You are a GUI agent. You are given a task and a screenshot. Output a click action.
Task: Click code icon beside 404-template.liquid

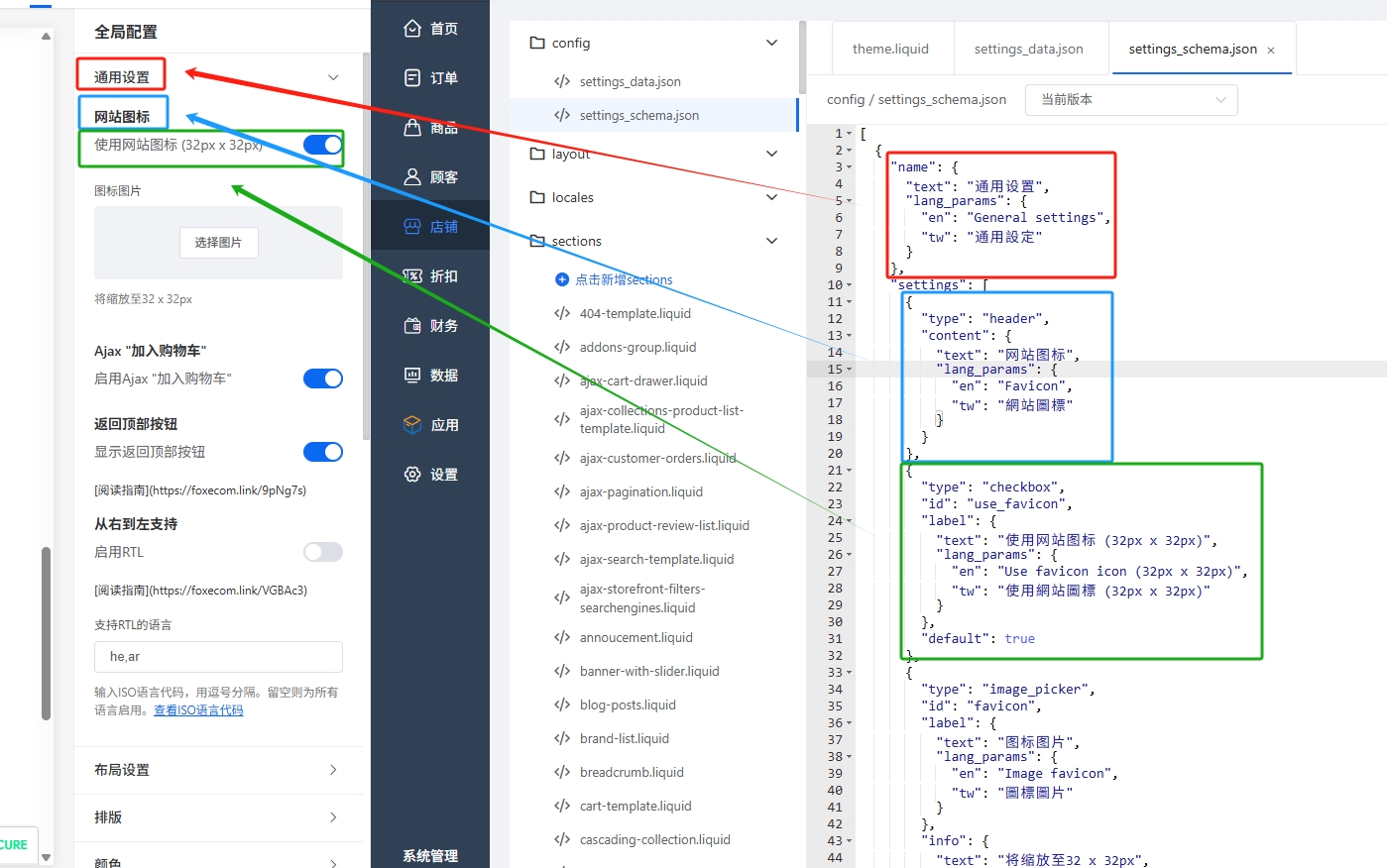pos(562,313)
